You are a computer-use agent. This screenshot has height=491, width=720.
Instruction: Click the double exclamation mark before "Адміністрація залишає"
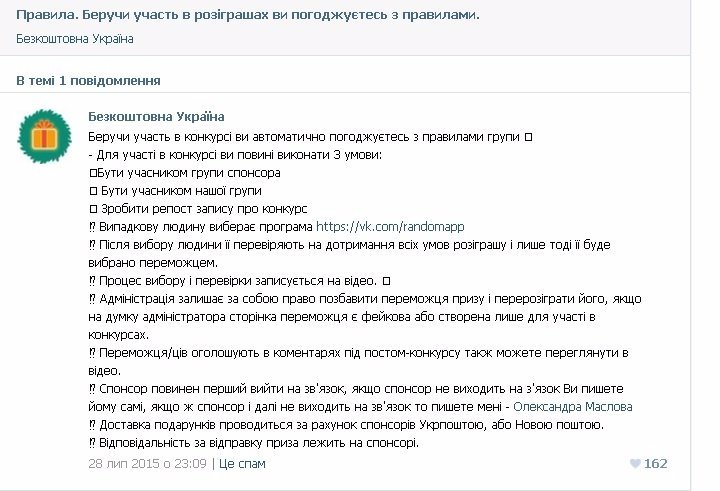pyautogui.click(x=92, y=299)
